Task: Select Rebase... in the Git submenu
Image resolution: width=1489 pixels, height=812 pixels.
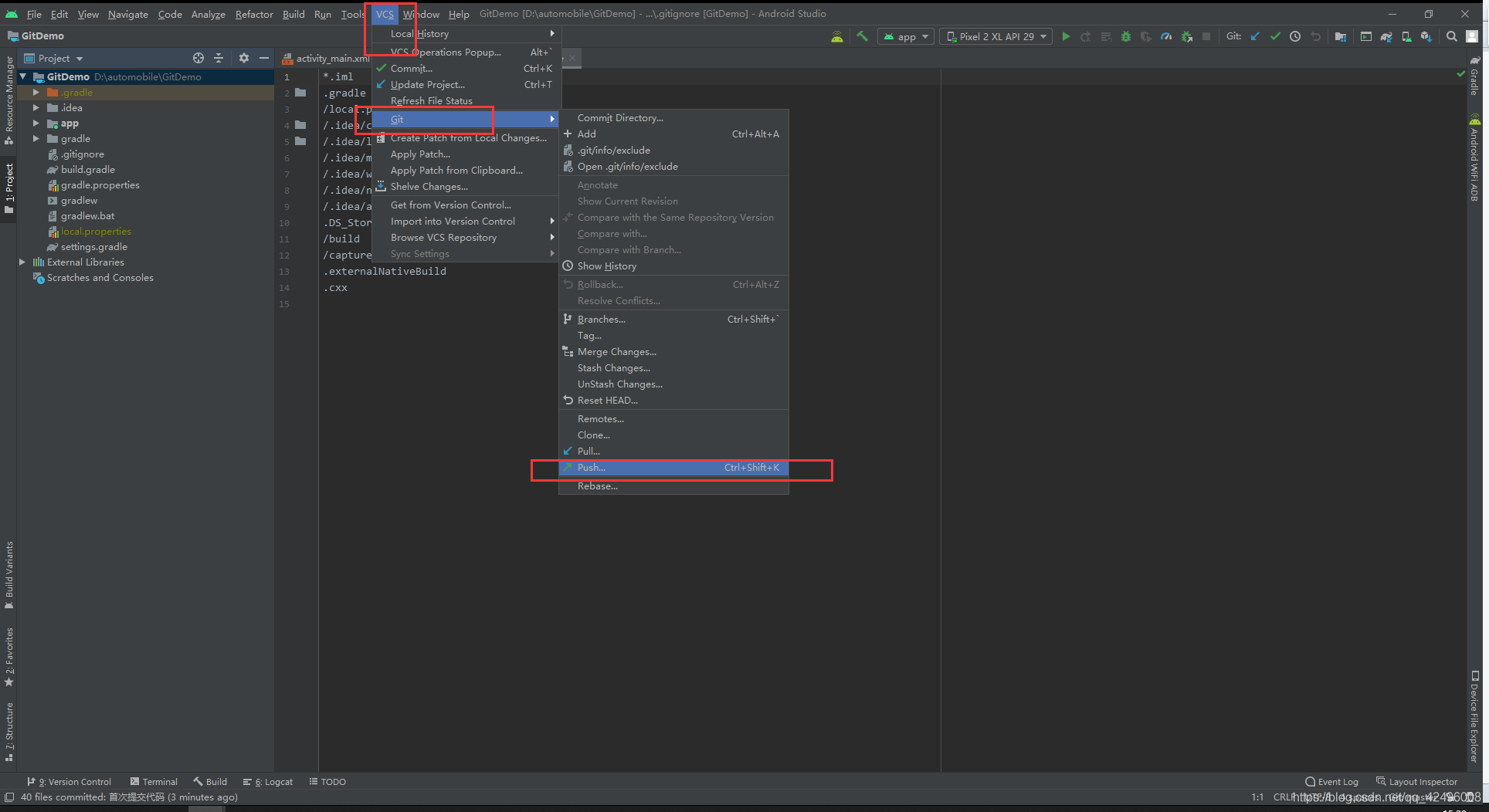Action: point(673,486)
